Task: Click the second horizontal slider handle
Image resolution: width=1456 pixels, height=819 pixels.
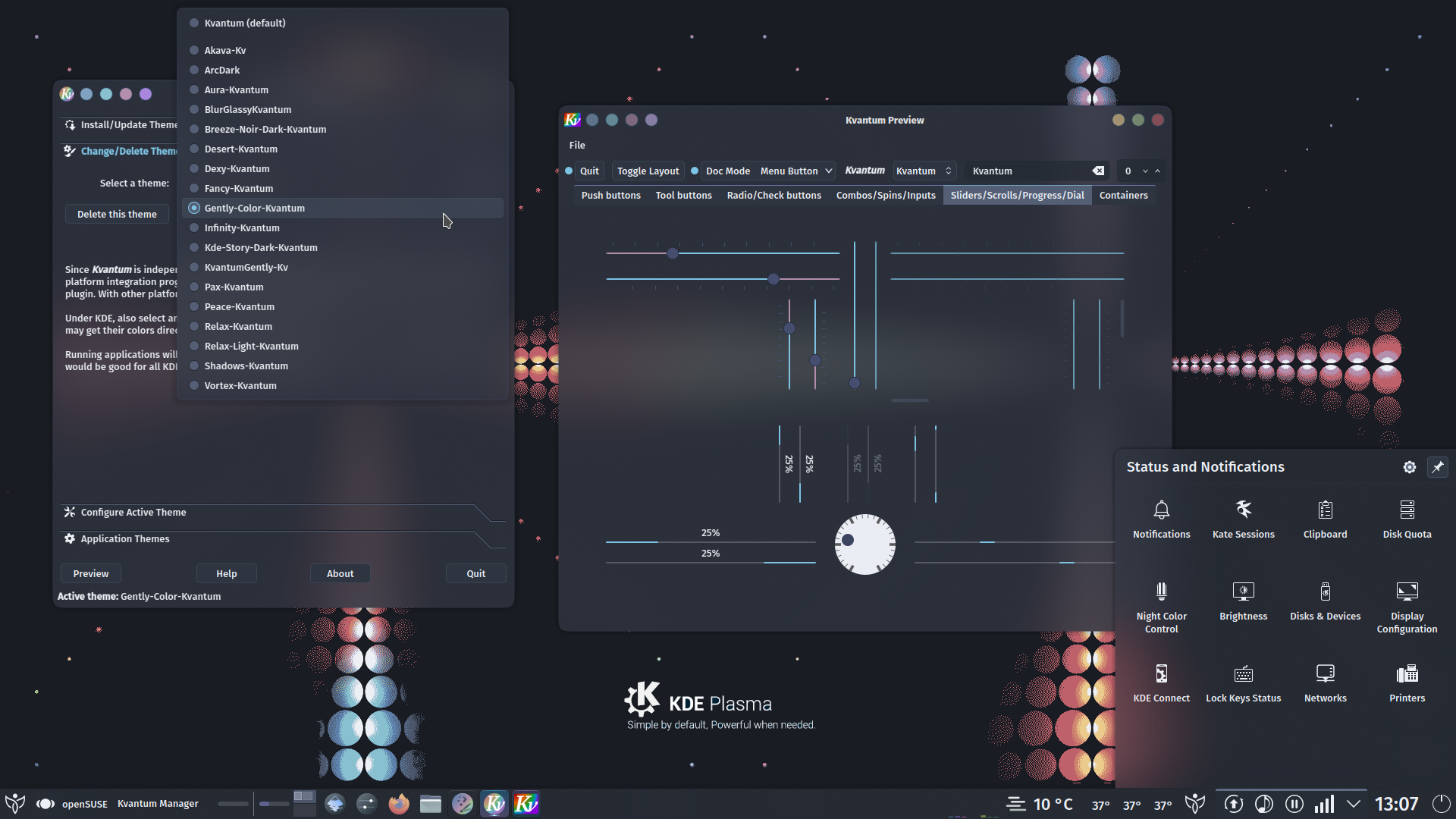Action: 773,279
